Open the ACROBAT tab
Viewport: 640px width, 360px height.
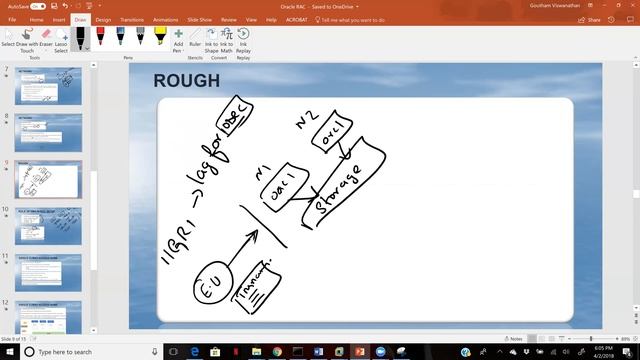[296, 20]
